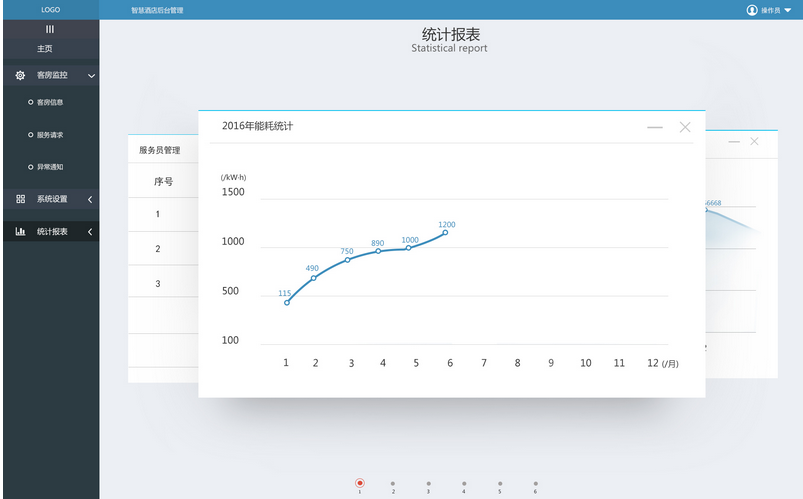Click the LOGO in the header
The image size is (803, 499).
[x=50, y=9]
